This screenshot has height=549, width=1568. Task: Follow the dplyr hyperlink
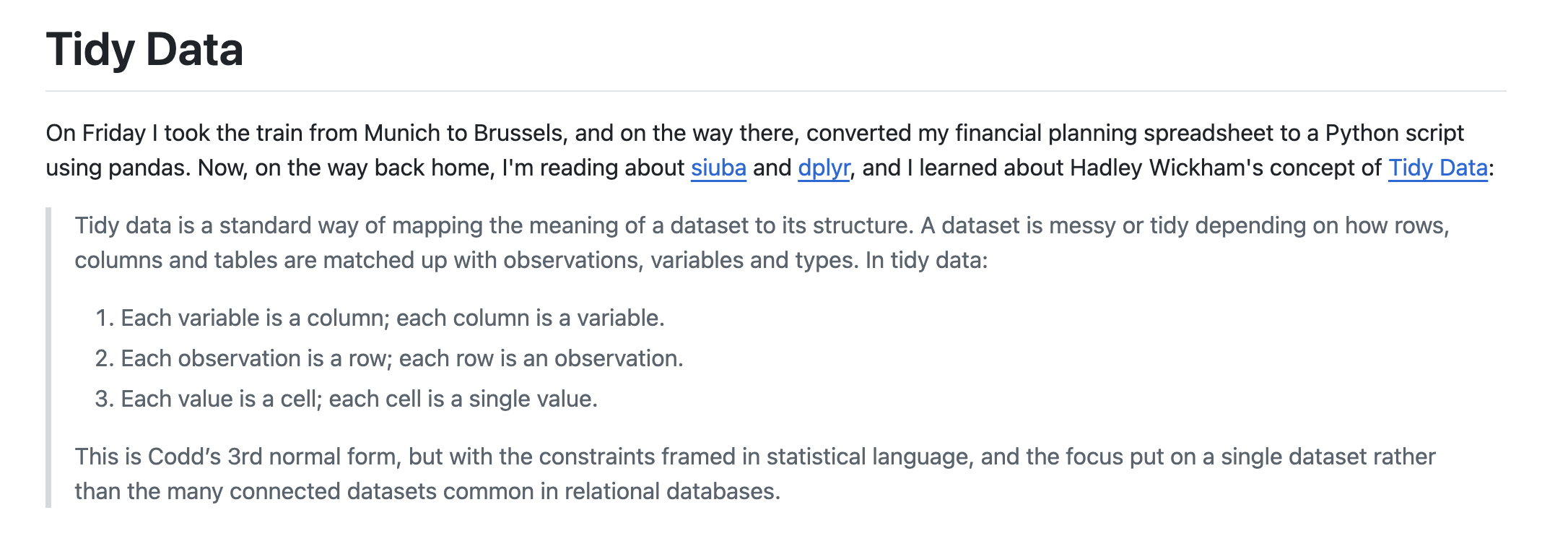823,168
